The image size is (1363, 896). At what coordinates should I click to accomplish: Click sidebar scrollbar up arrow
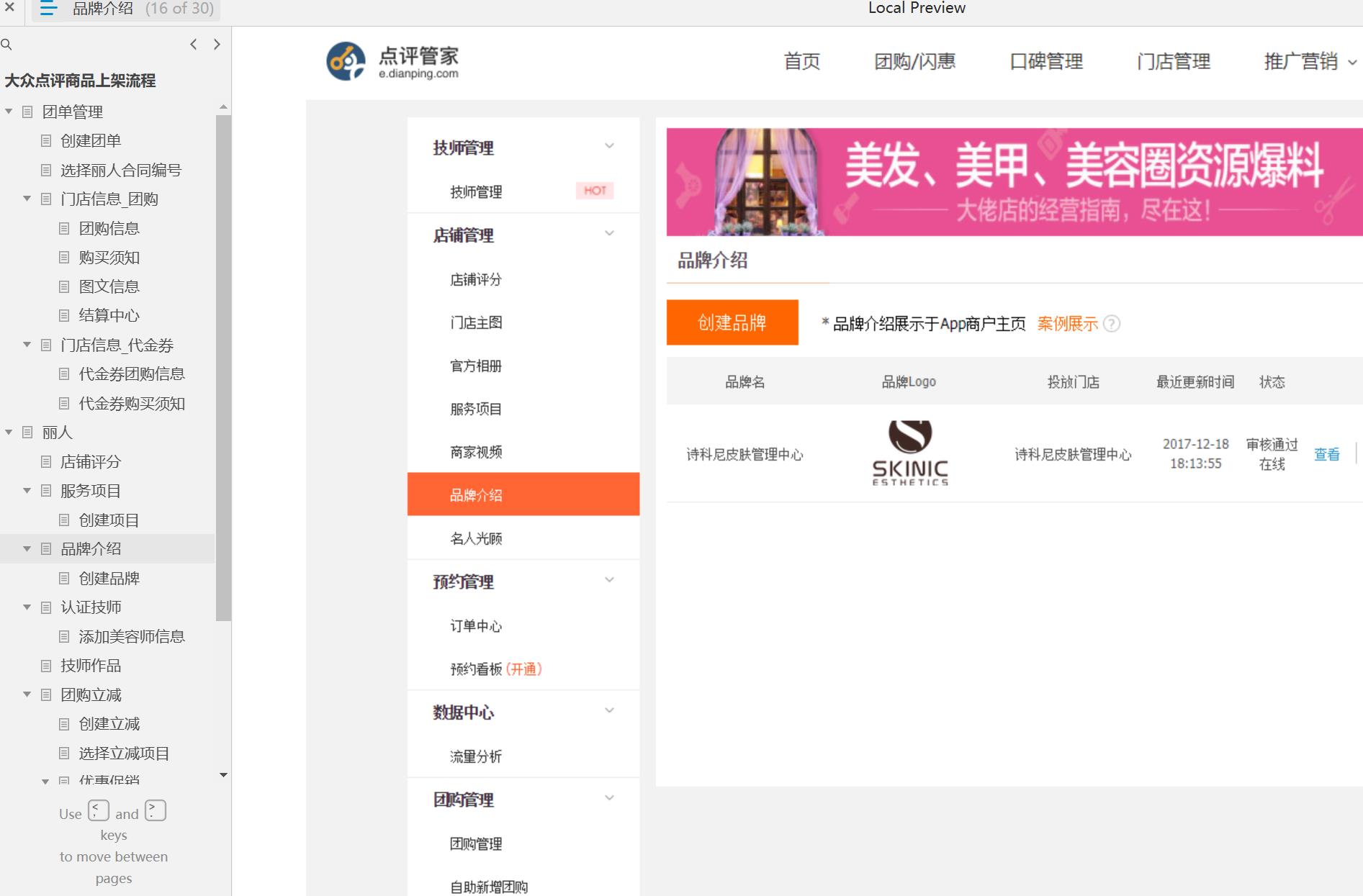[223, 107]
